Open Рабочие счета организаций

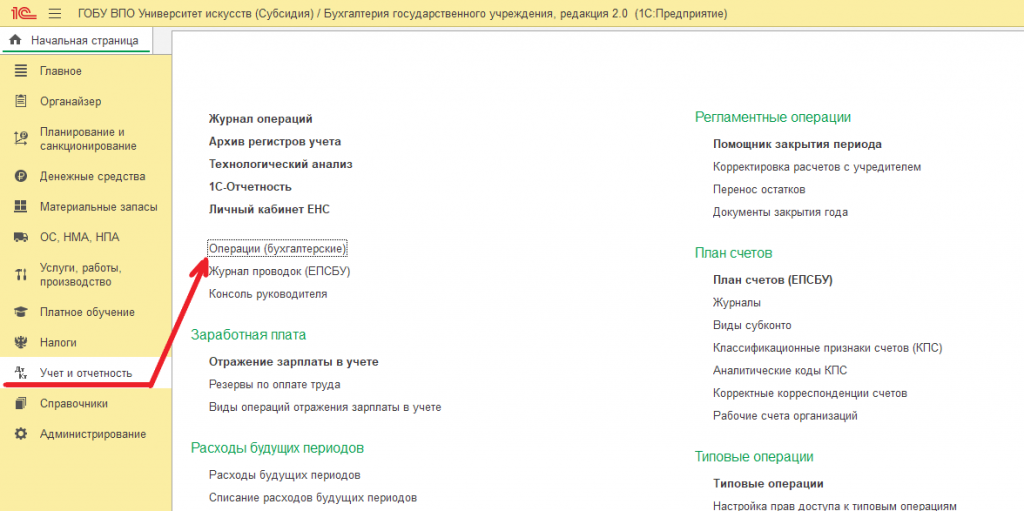pyautogui.click(x=785, y=416)
